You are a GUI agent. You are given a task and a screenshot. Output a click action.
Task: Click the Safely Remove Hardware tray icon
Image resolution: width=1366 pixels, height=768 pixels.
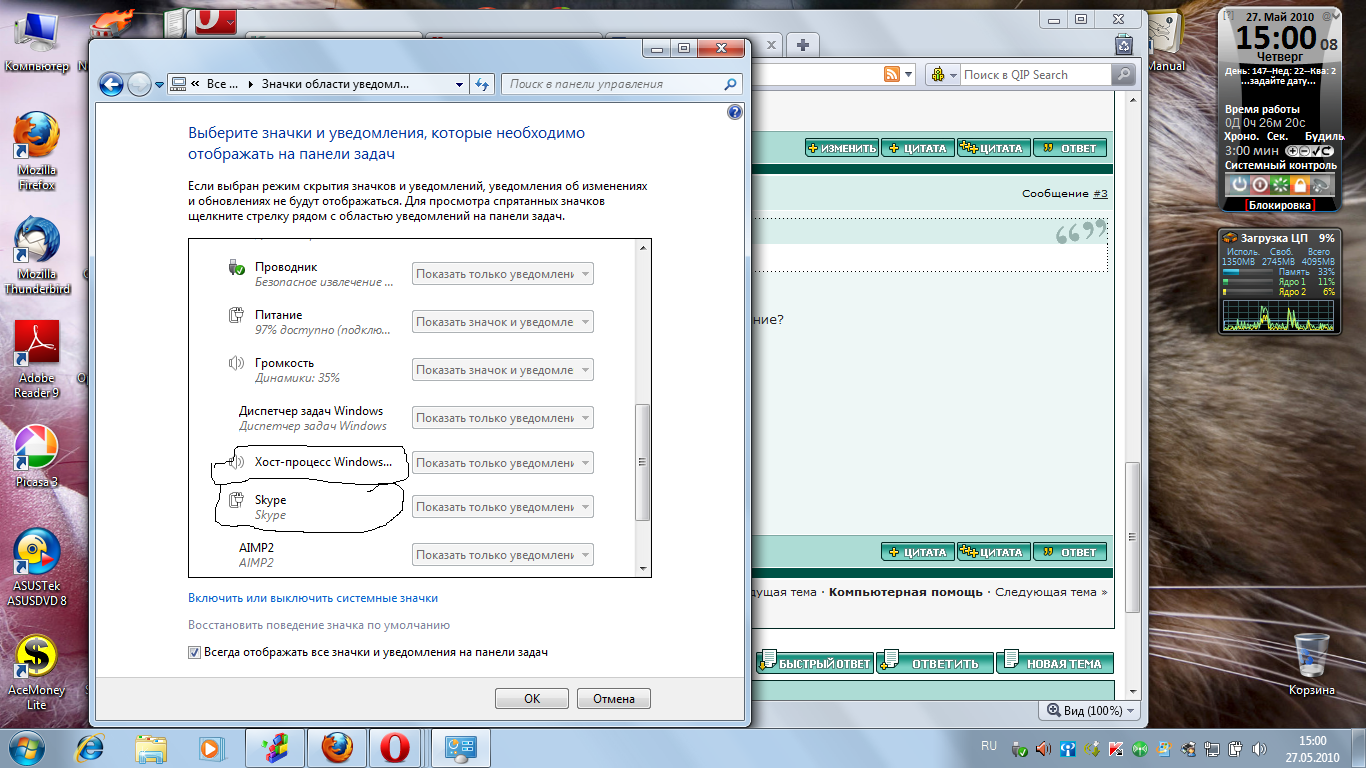pos(1019,749)
